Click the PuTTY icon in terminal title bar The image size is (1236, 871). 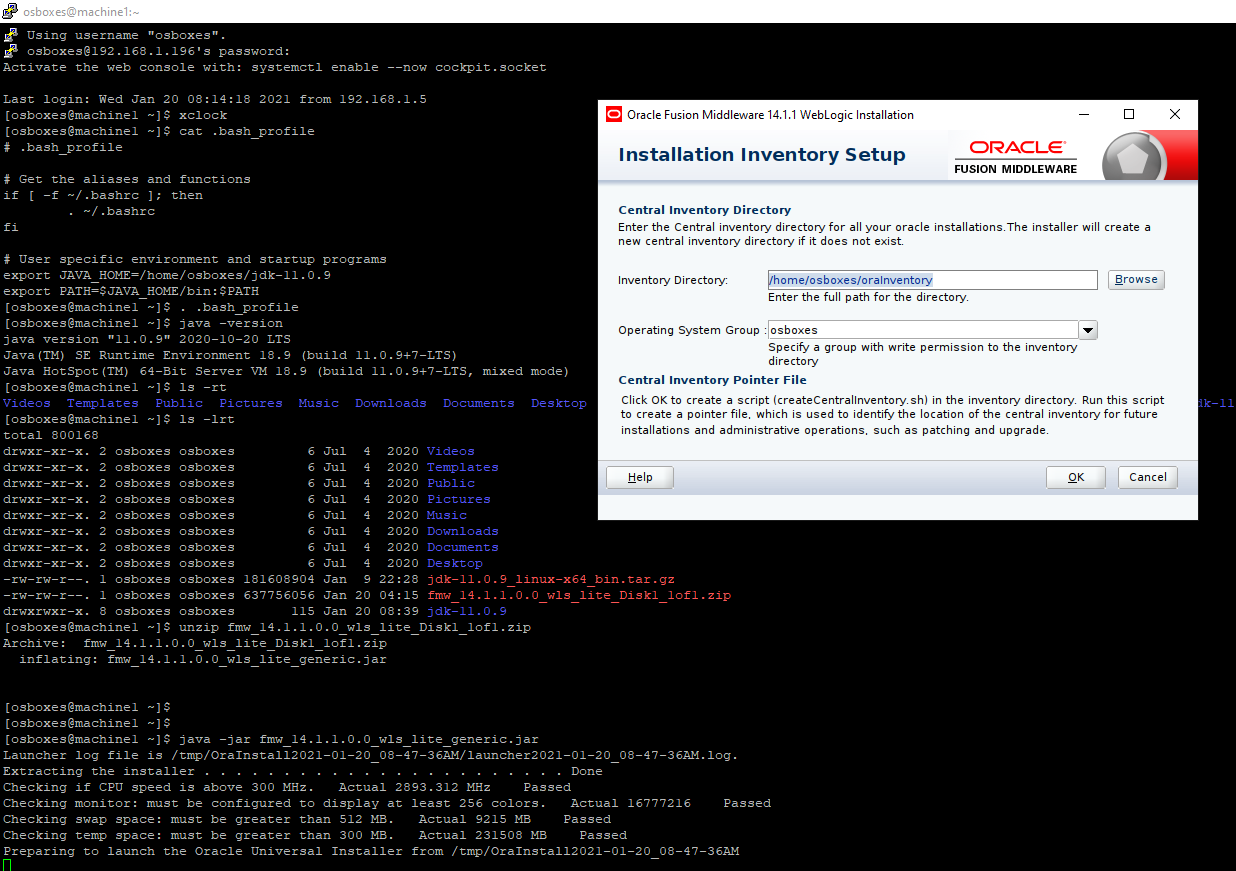click(11, 11)
